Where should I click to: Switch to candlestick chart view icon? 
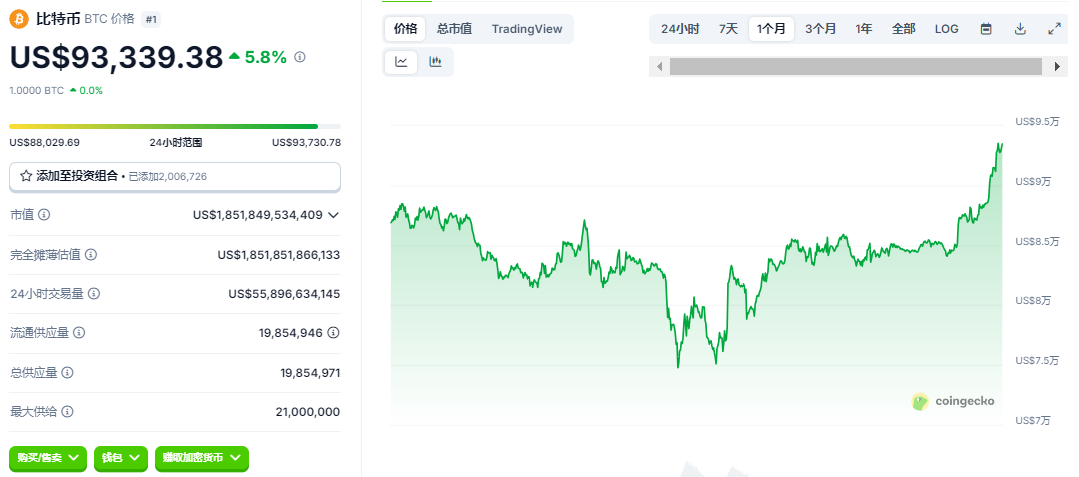coord(435,62)
